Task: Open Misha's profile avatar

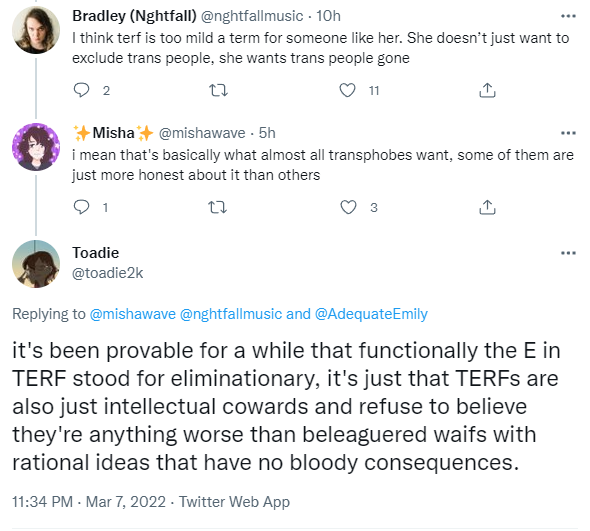Action: pos(36,147)
